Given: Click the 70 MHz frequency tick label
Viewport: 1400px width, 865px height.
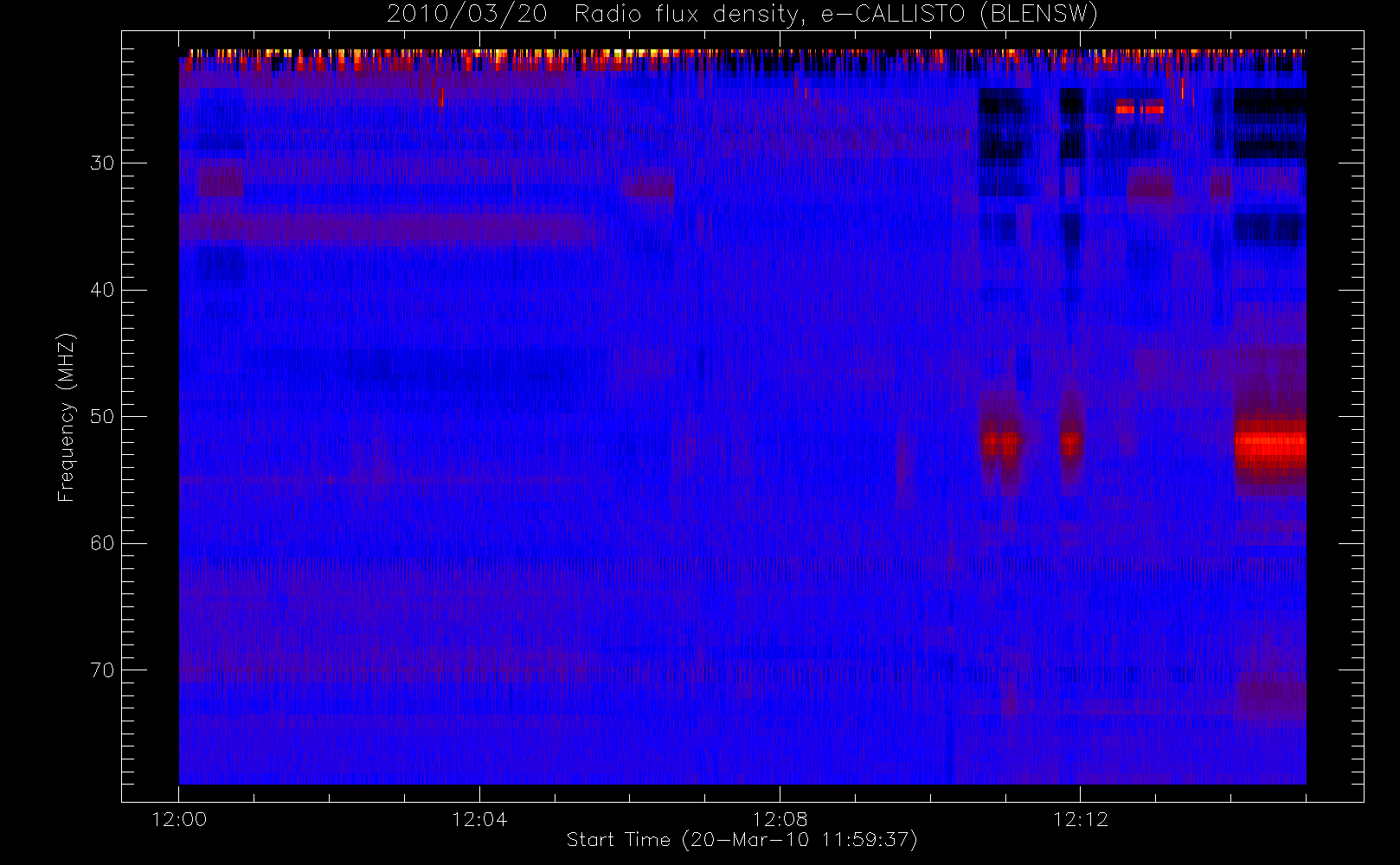Looking at the screenshot, I should (x=102, y=670).
